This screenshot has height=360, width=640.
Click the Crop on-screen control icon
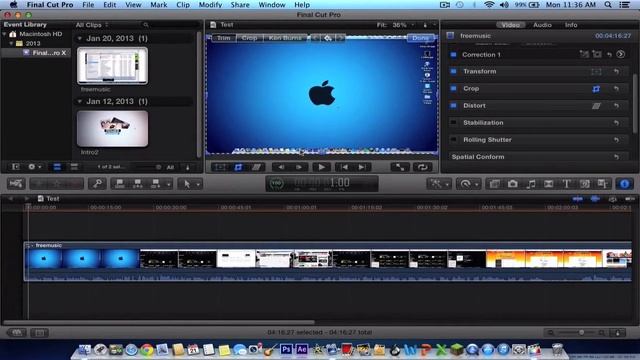pos(596,89)
